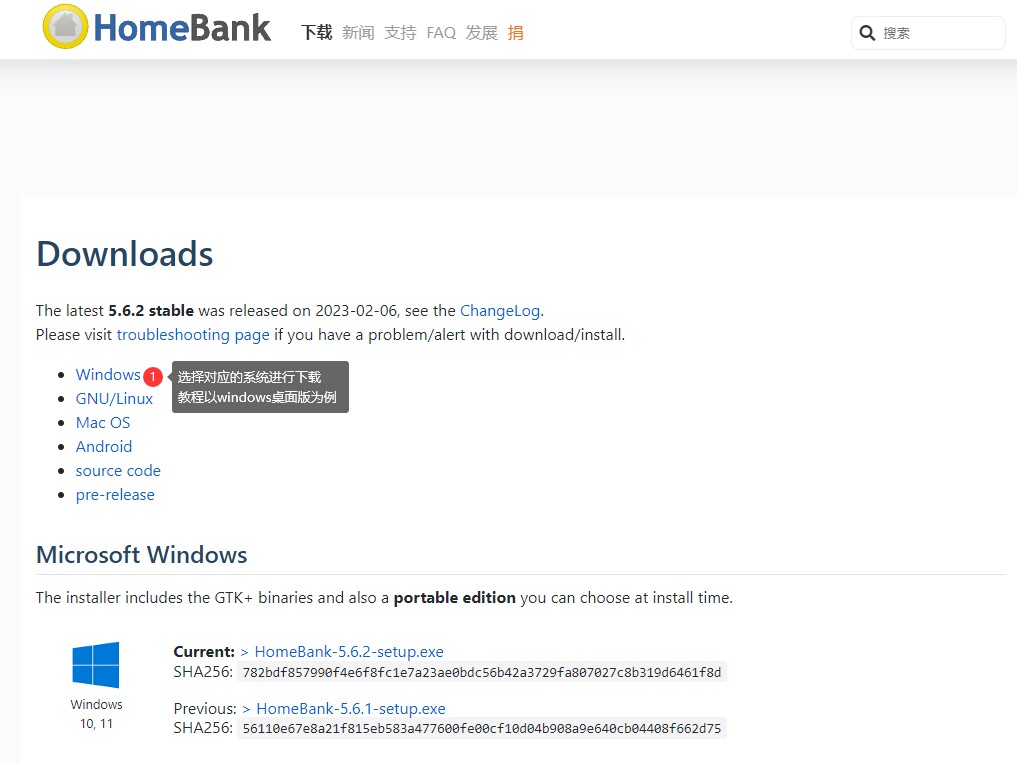Screen dimensions: 1017x764
Task: Click the HomeBank coin logo icon
Action: (x=65, y=27)
